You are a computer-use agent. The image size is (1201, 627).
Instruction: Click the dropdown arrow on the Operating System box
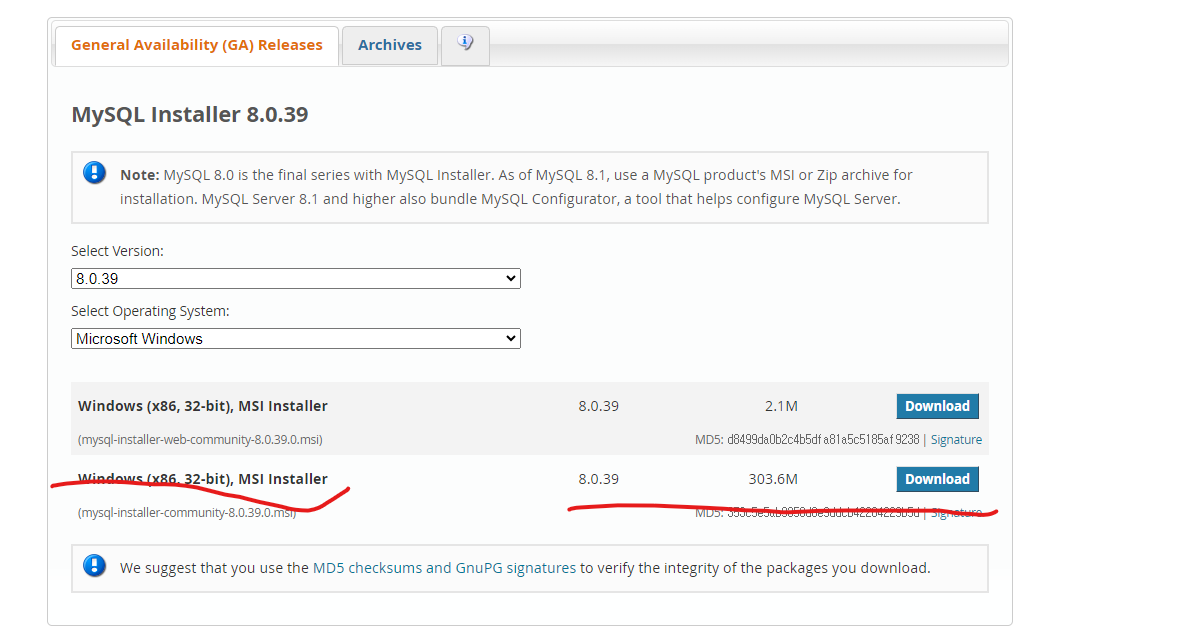pos(511,338)
